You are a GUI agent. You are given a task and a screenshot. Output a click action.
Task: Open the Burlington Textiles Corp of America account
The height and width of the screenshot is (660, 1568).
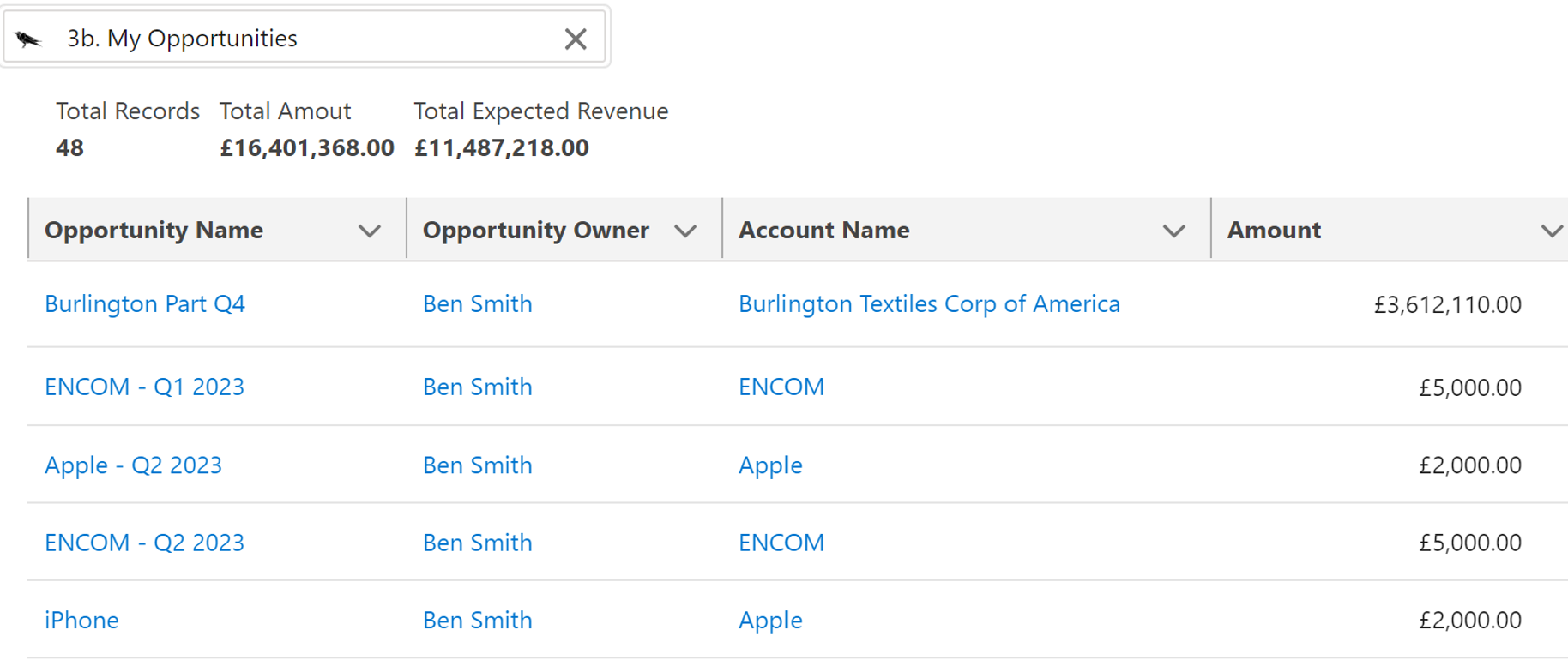click(929, 303)
